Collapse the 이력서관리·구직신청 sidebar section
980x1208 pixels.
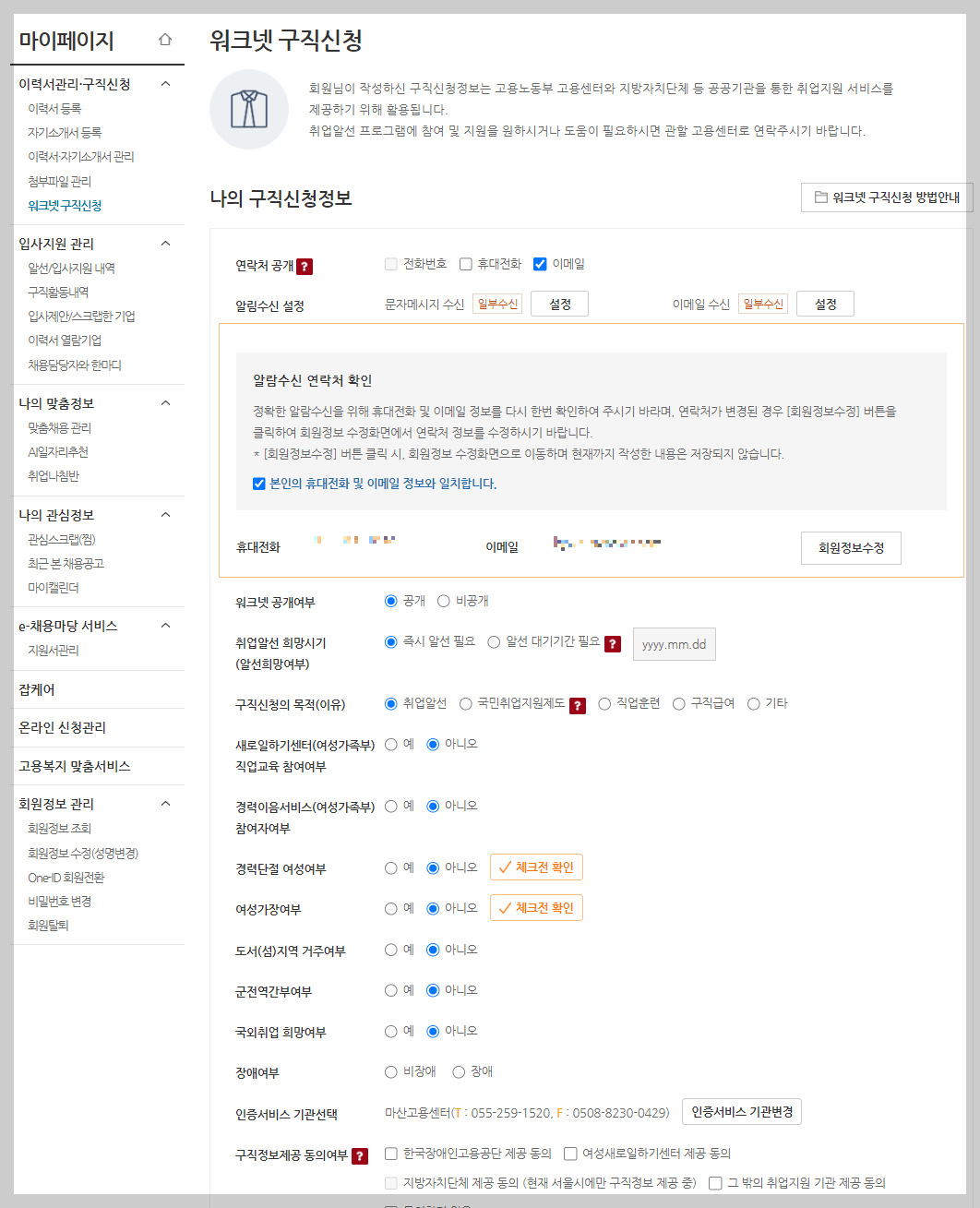166,84
